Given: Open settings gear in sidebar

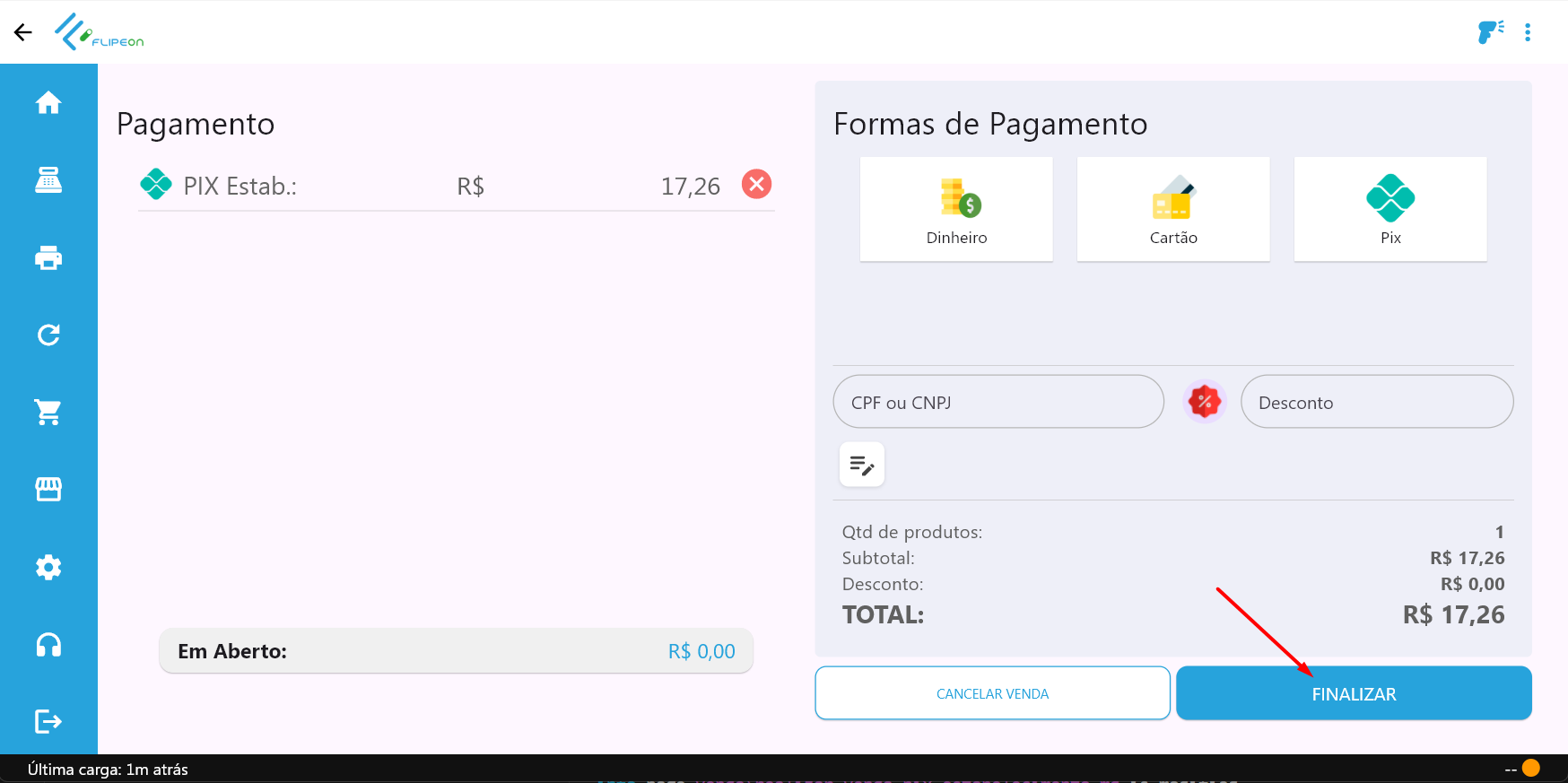Looking at the screenshot, I should pyautogui.click(x=48, y=567).
